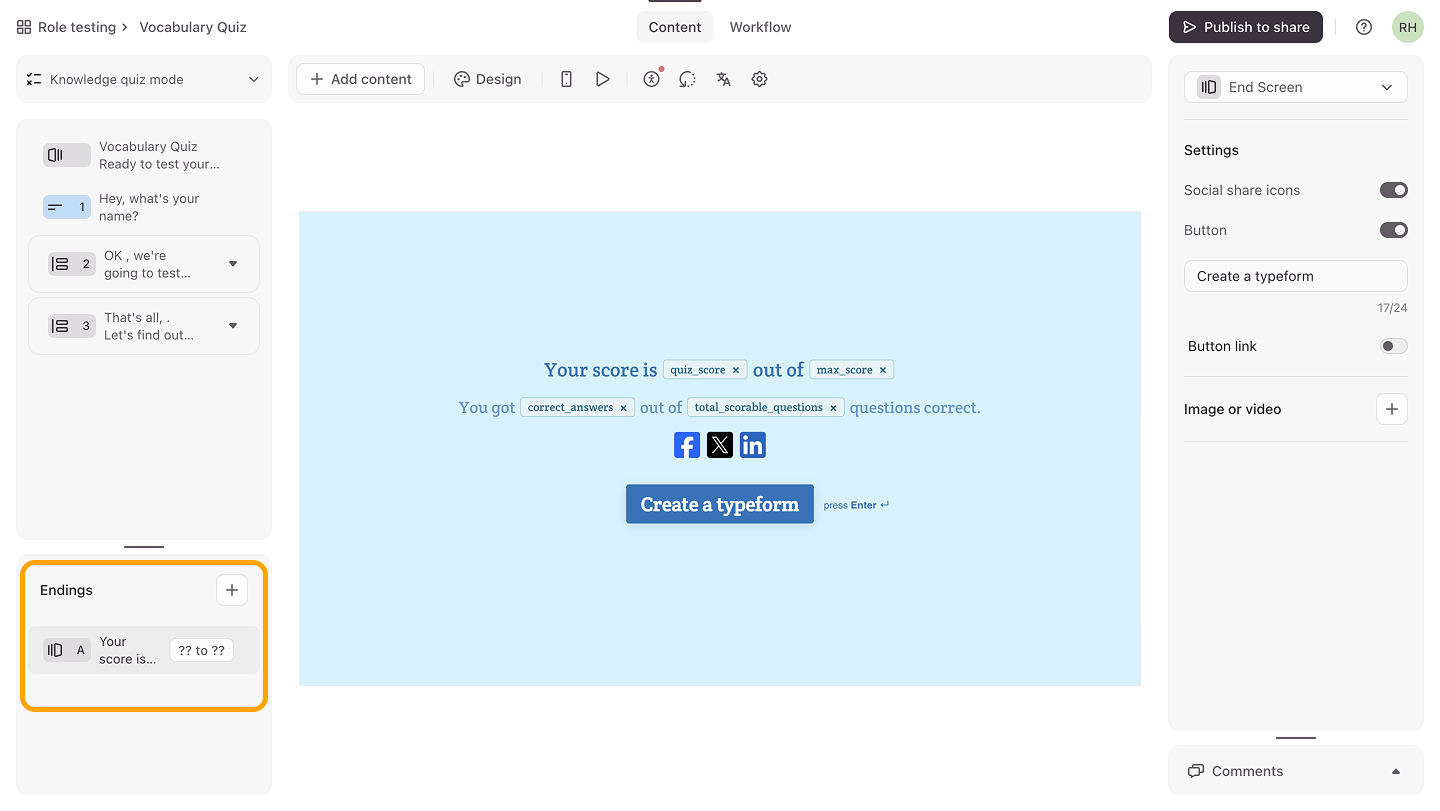
Task: Click the Your score is heading text
Action: click(601, 370)
